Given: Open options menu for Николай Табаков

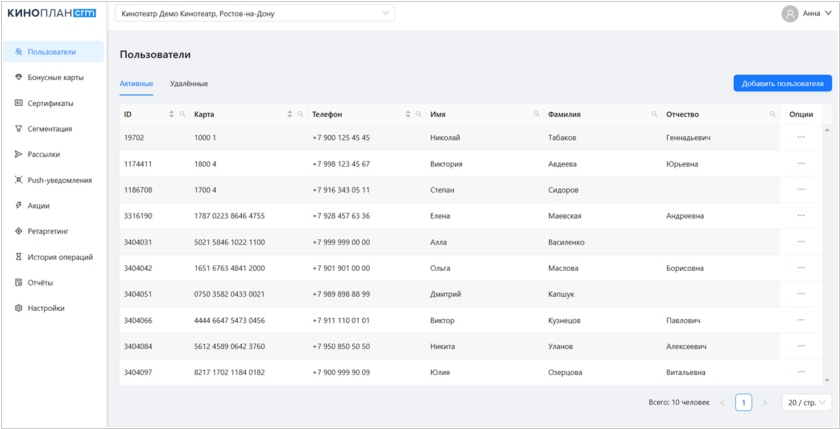Looking at the screenshot, I should (801, 137).
